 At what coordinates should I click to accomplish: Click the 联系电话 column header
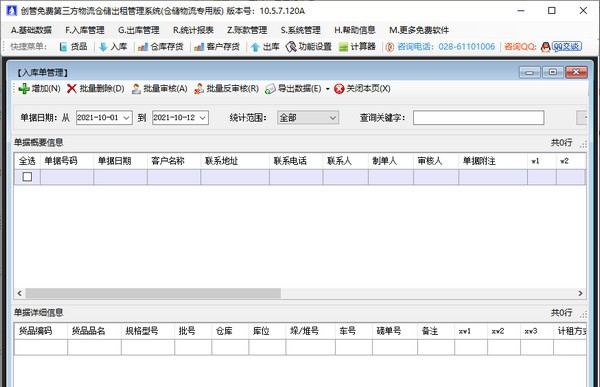pos(296,161)
